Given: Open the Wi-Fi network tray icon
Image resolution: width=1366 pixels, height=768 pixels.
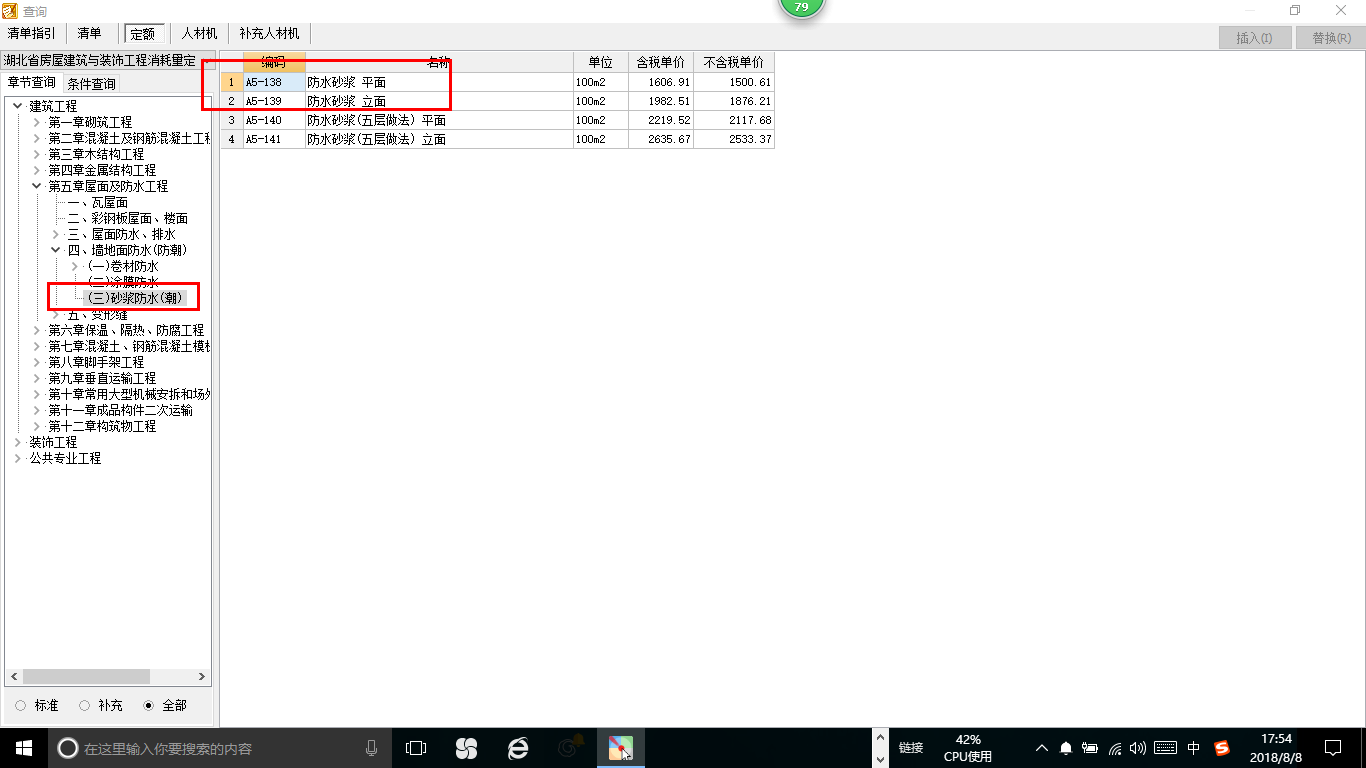Looking at the screenshot, I should coord(1115,747).
